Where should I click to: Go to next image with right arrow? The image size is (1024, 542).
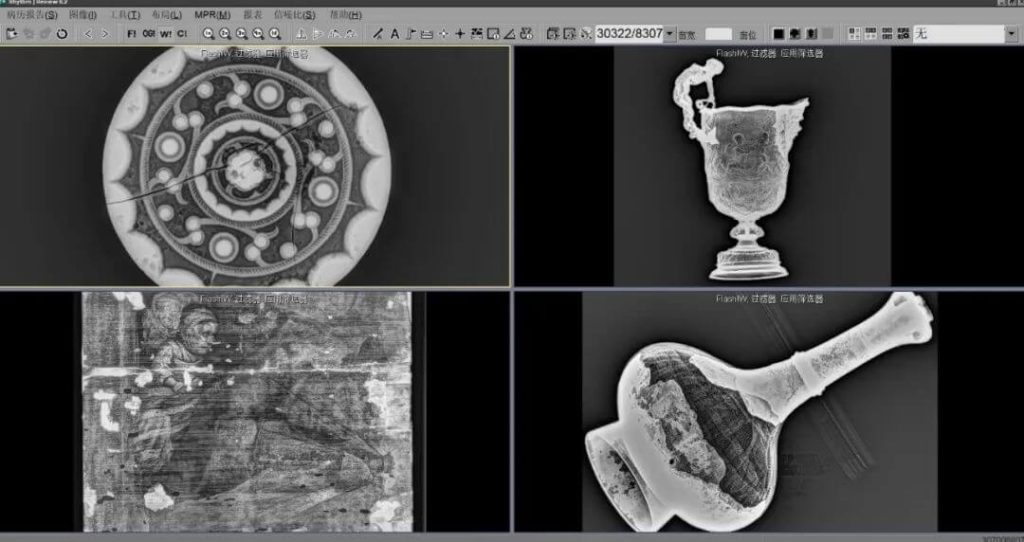tap(104, 34)
